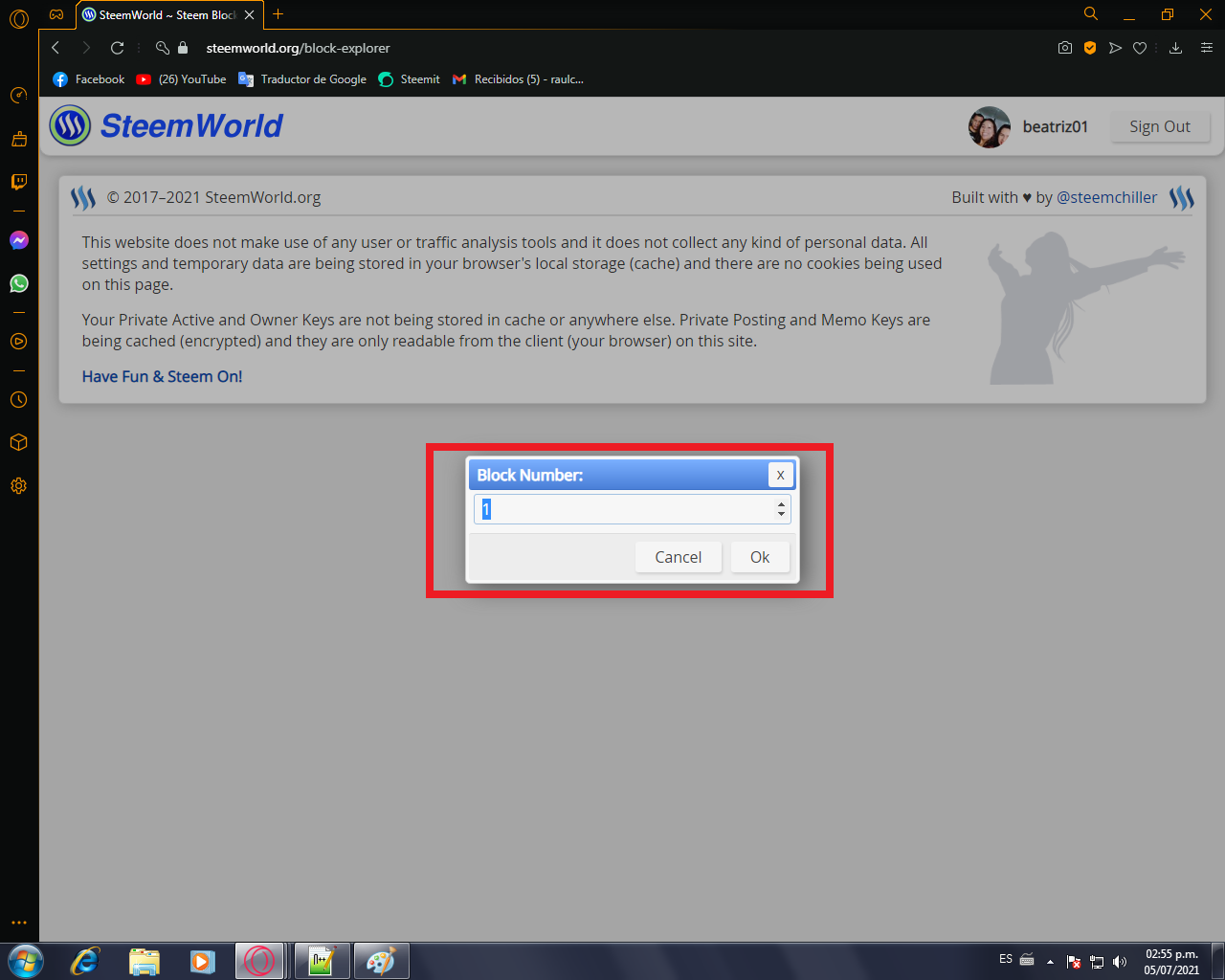Open the GX Corner gamepad tab
This screenshot has height=980, width=1225.
[x=56, y=14]
